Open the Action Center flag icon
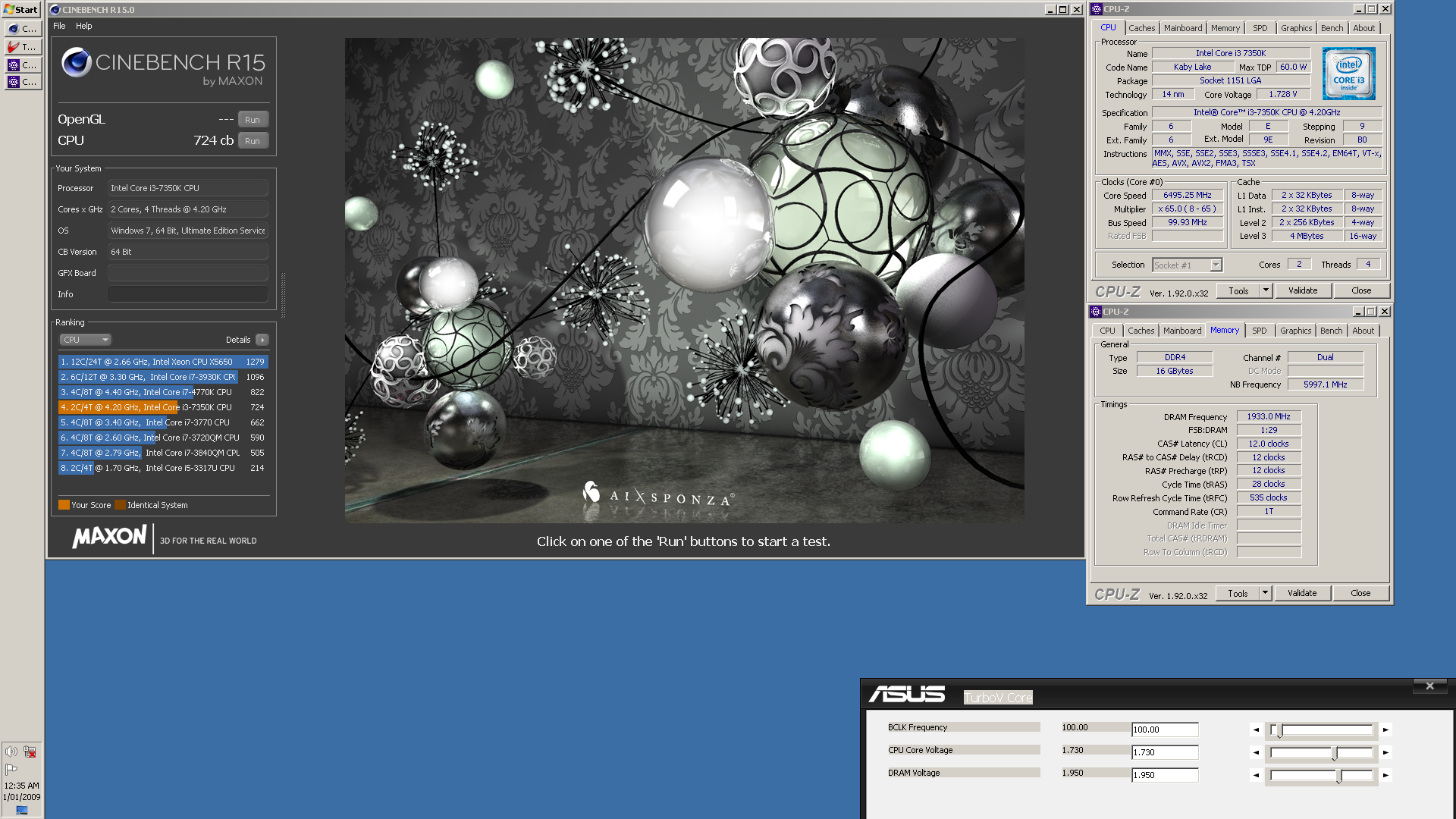Viewport: 1456px width, 819px height. coord(11,769)
